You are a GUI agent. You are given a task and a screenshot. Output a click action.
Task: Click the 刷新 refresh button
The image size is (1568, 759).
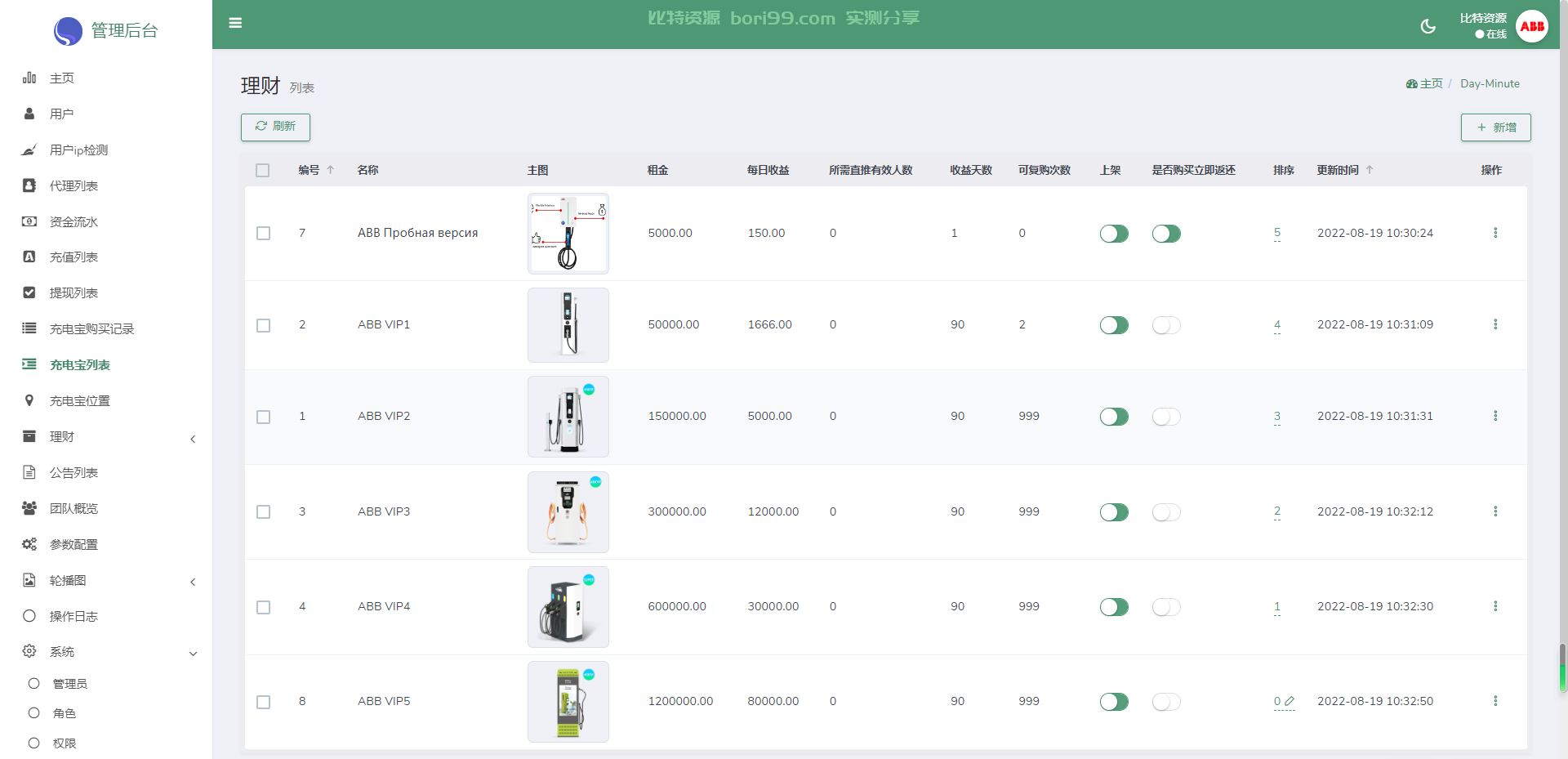pos(275,127)
